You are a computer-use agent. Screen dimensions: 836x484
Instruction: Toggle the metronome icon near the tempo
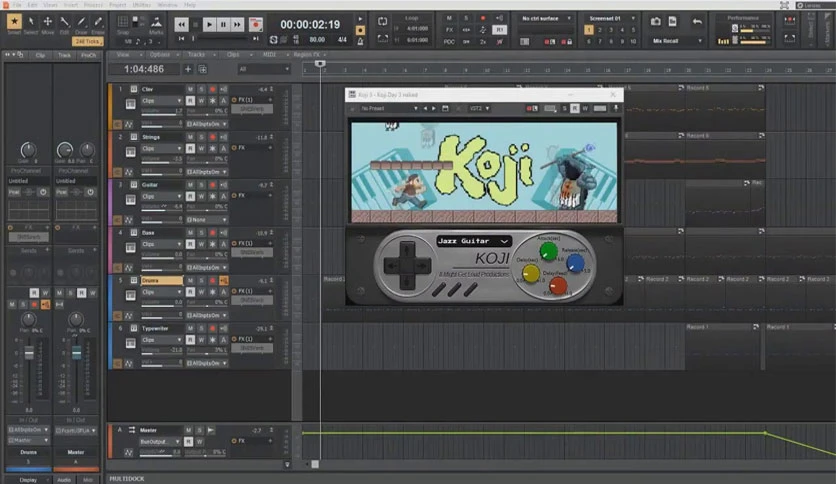click(x=360, y=41)
